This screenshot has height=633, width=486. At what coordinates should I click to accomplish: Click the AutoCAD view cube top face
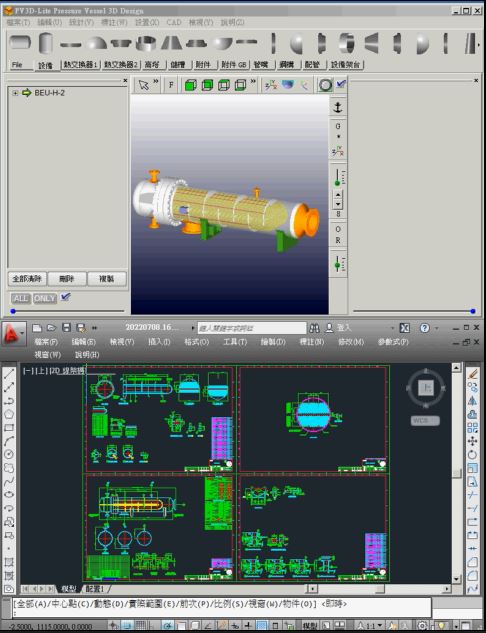(x=425, y=388)
